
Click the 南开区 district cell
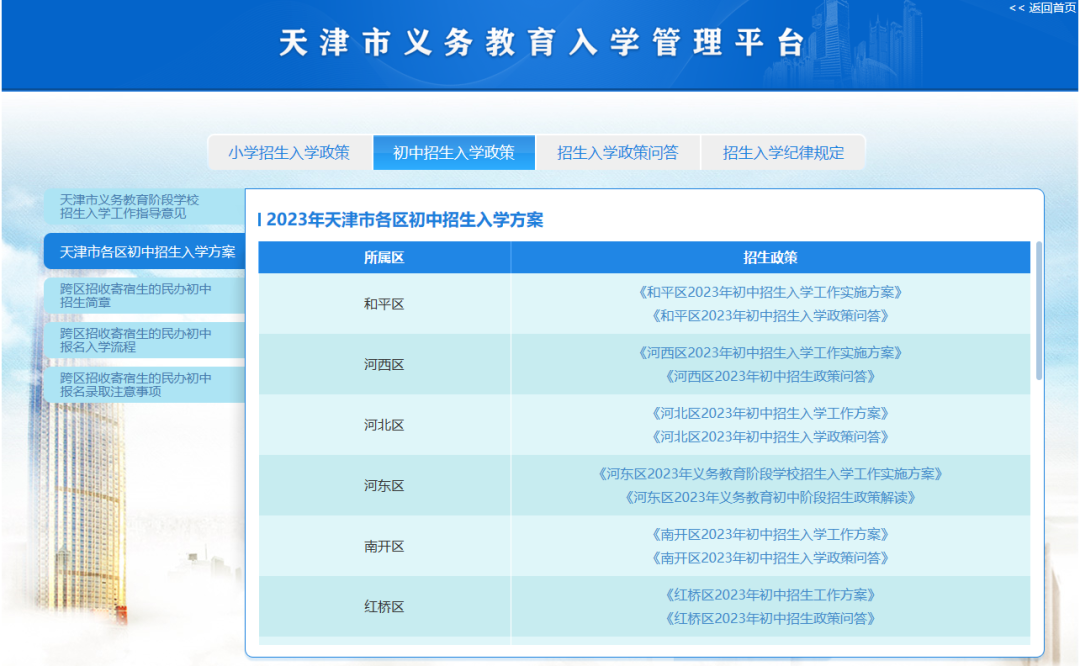tap(384, 546)
